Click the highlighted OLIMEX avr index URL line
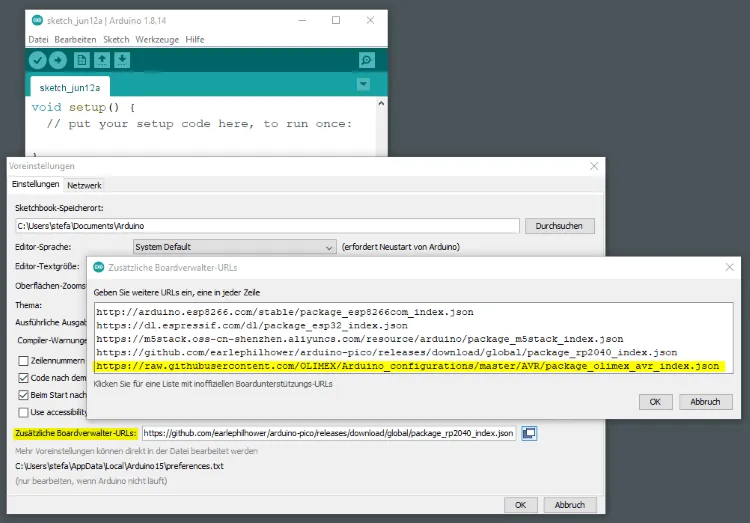 coord(410,366)
